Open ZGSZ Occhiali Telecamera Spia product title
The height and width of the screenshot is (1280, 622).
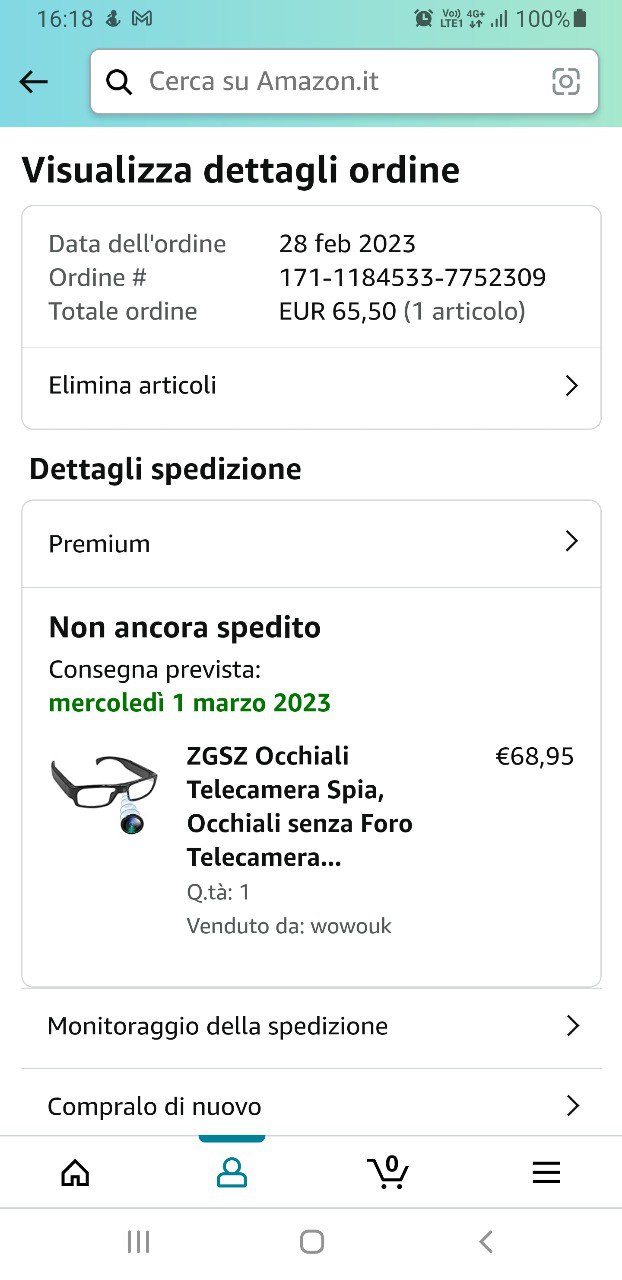point(299,806)
